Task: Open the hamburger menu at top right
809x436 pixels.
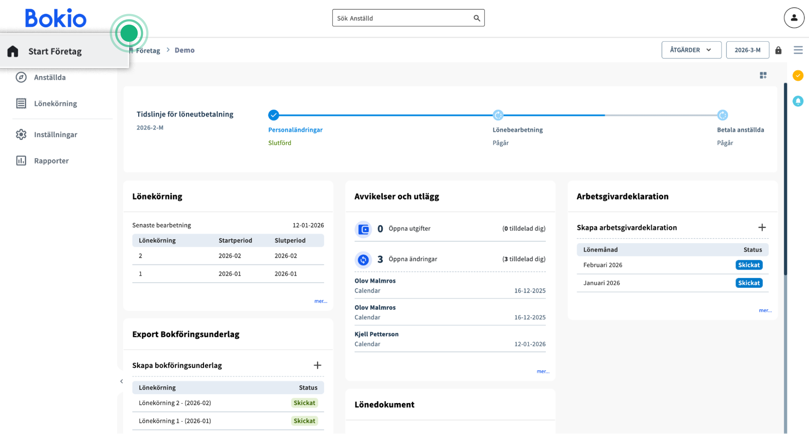Action: [x=798, y=50]
